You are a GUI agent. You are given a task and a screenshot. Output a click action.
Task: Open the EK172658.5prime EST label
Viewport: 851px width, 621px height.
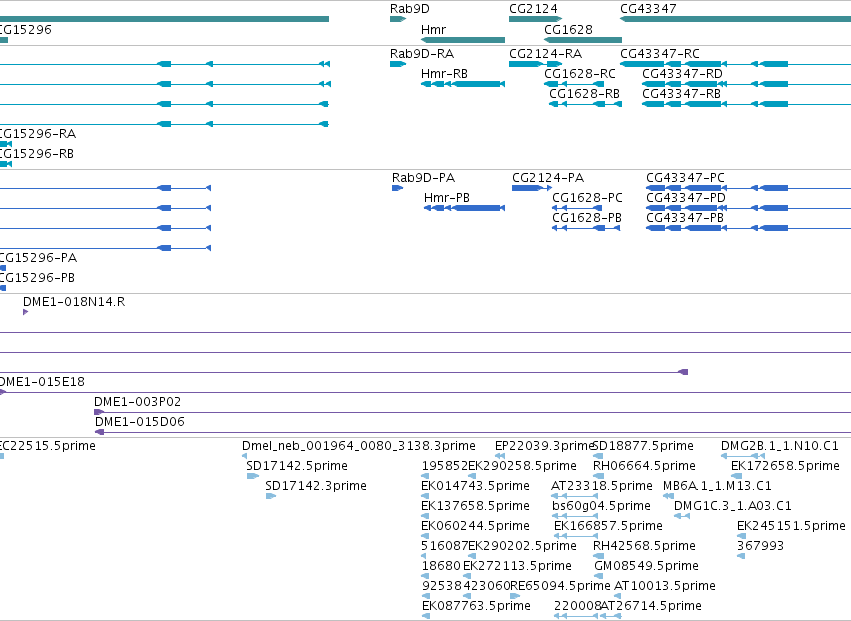tap(785, 466)
